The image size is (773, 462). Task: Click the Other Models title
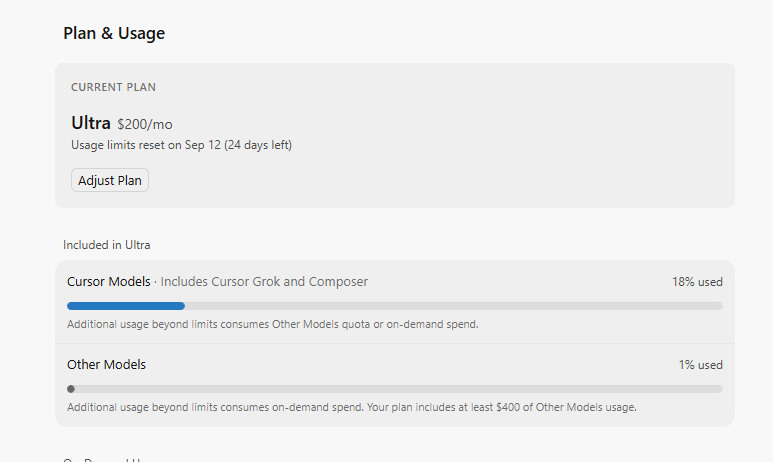tap(106, 365)
